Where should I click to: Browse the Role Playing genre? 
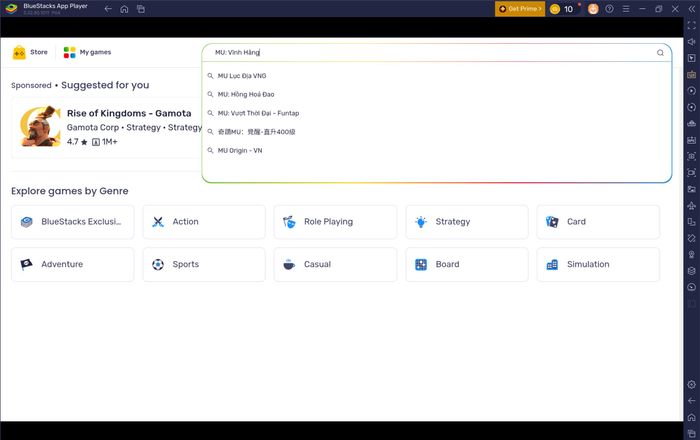point(335,222)
